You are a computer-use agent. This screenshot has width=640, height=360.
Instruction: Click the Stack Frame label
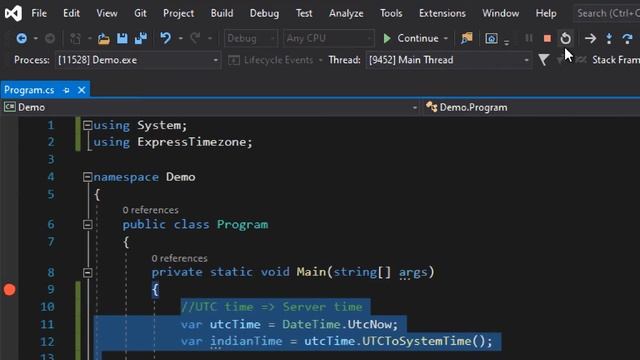[616, 60]
